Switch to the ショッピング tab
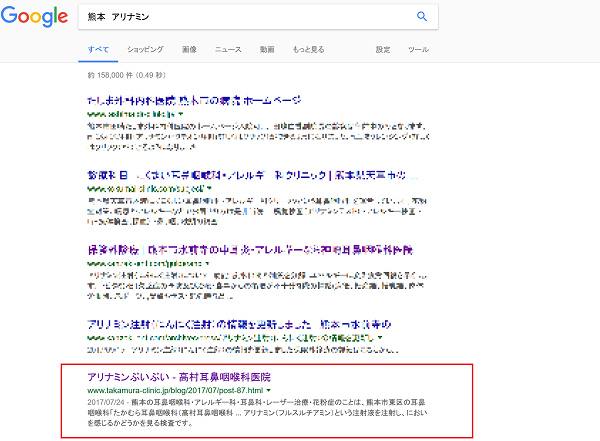600x441 pixels. pos(145,49)
